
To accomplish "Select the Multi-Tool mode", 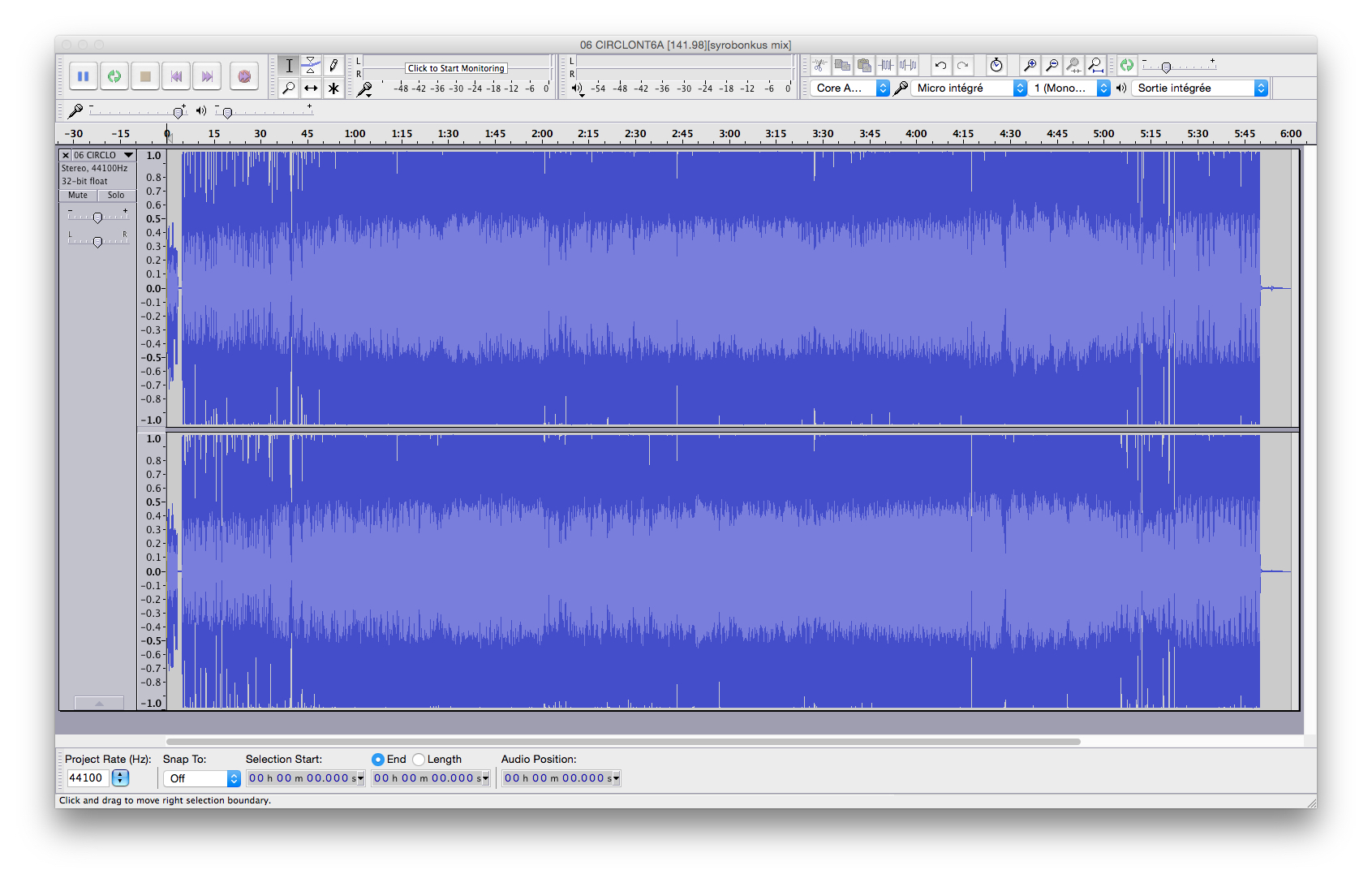I will pyautogui.click(x=333, y=88).
